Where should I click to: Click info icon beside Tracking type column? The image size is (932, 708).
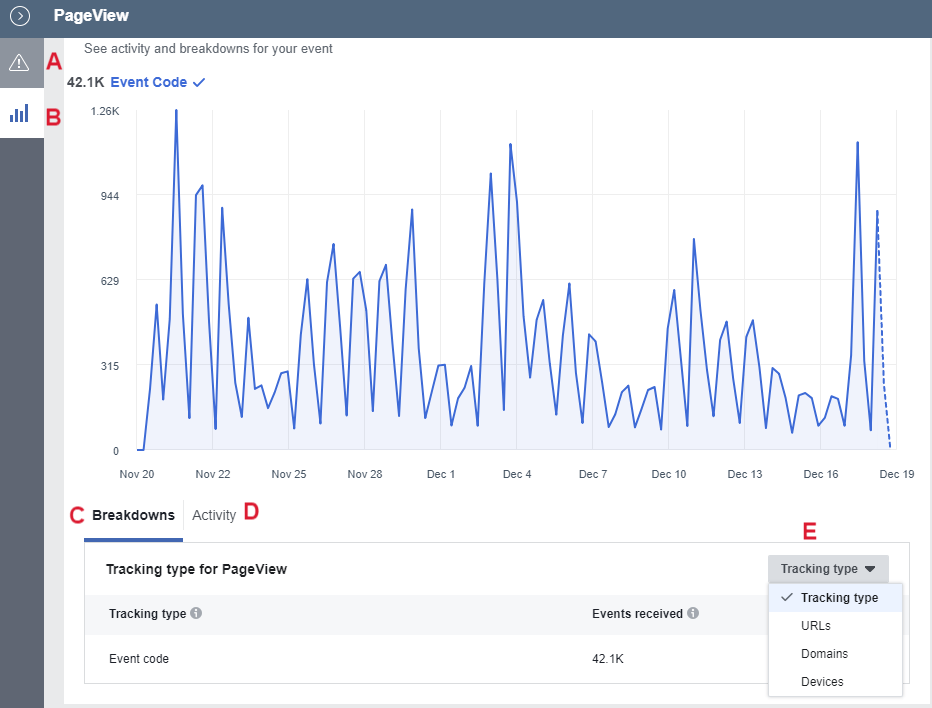196,613
